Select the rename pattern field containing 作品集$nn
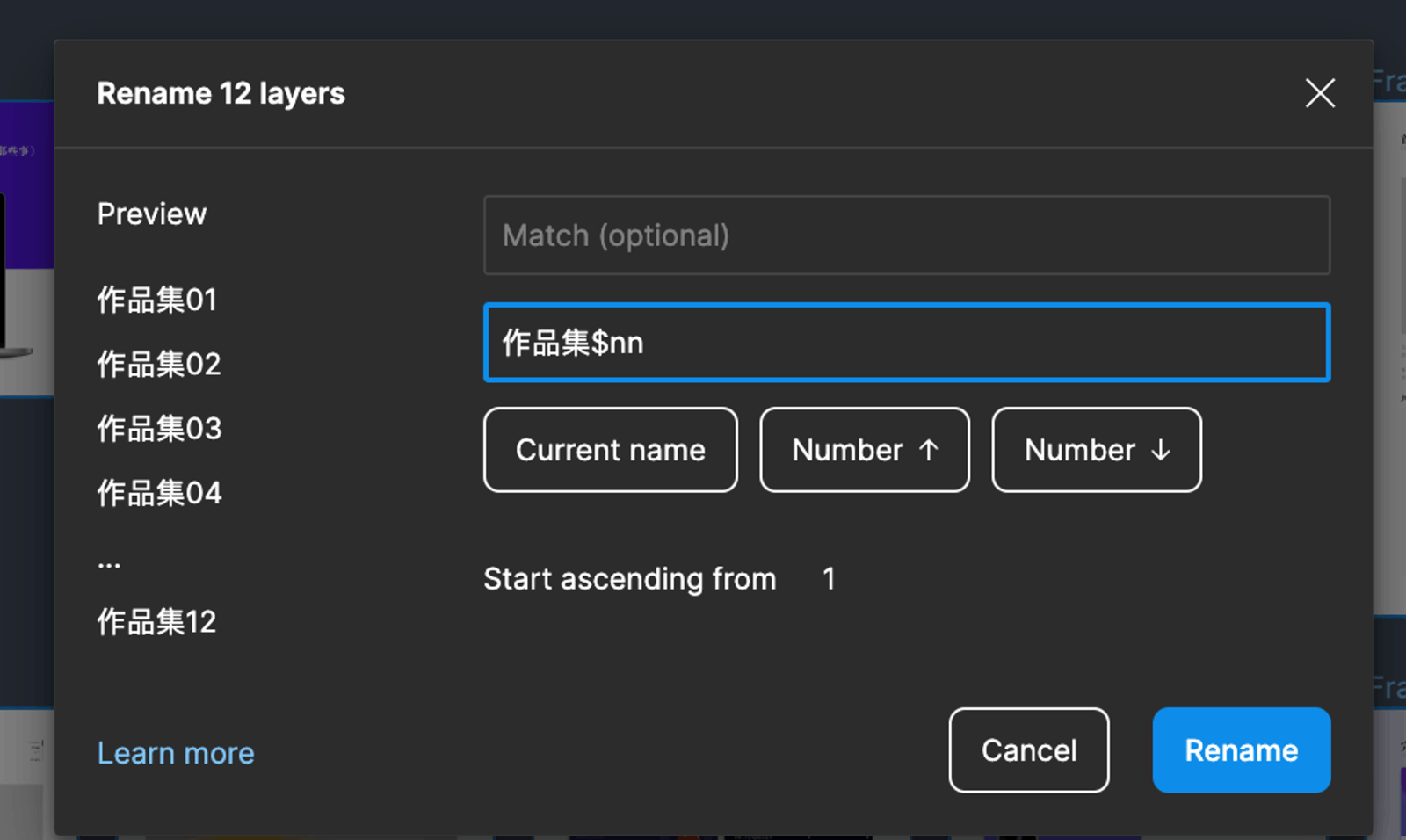Image resolution: width=1406 pixels, height=840 pixels. (906, 343)
